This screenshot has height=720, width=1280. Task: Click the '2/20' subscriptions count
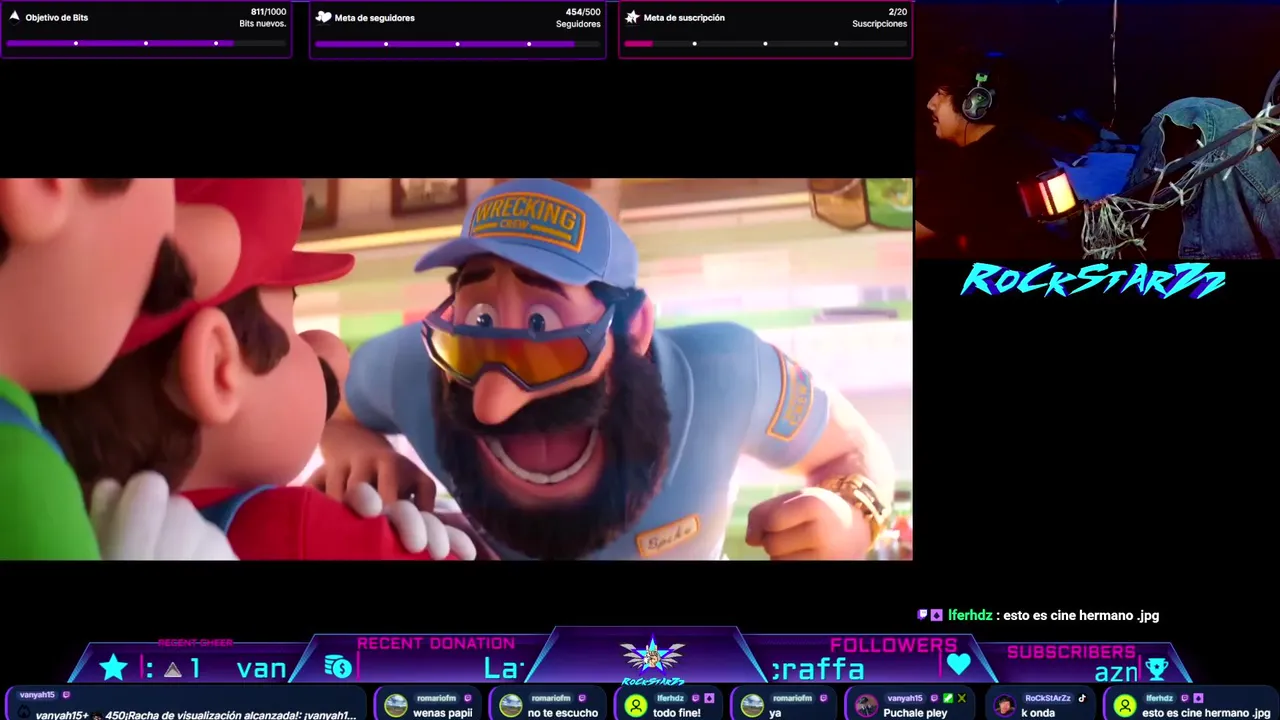point(897,12)
